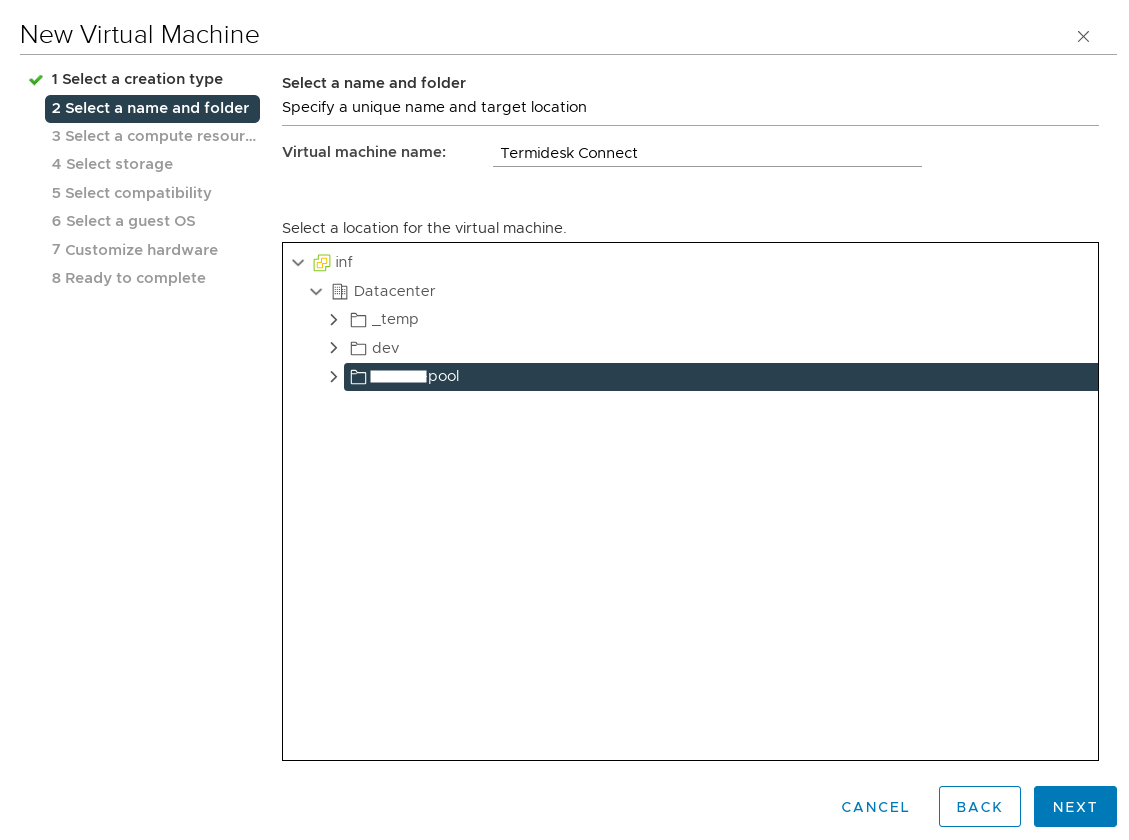1129x840 pixels.
Task: Collapse the inf tree node
Action: pos(298,263)
